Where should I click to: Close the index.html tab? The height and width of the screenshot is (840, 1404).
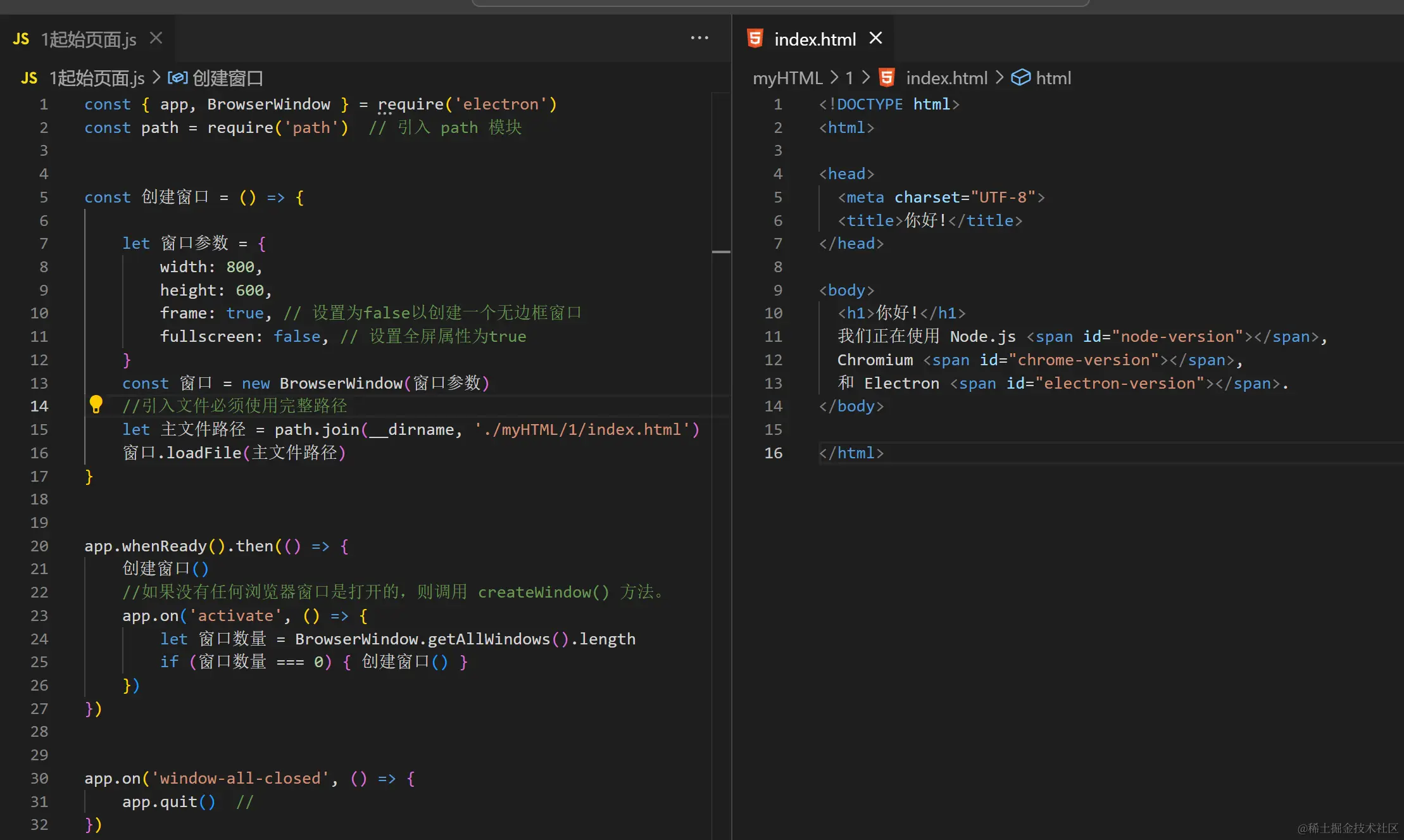click(875, 39)
